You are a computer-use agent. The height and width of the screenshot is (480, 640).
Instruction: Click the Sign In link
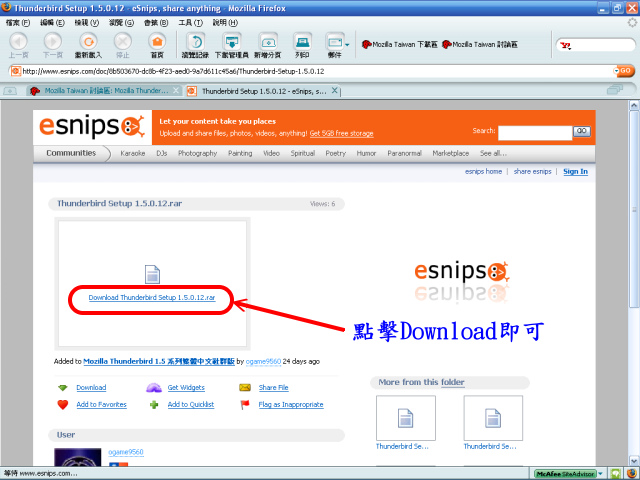576,171
